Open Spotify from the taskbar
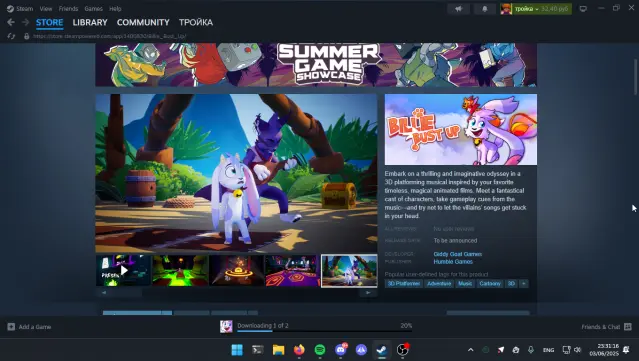 point(320,350)
